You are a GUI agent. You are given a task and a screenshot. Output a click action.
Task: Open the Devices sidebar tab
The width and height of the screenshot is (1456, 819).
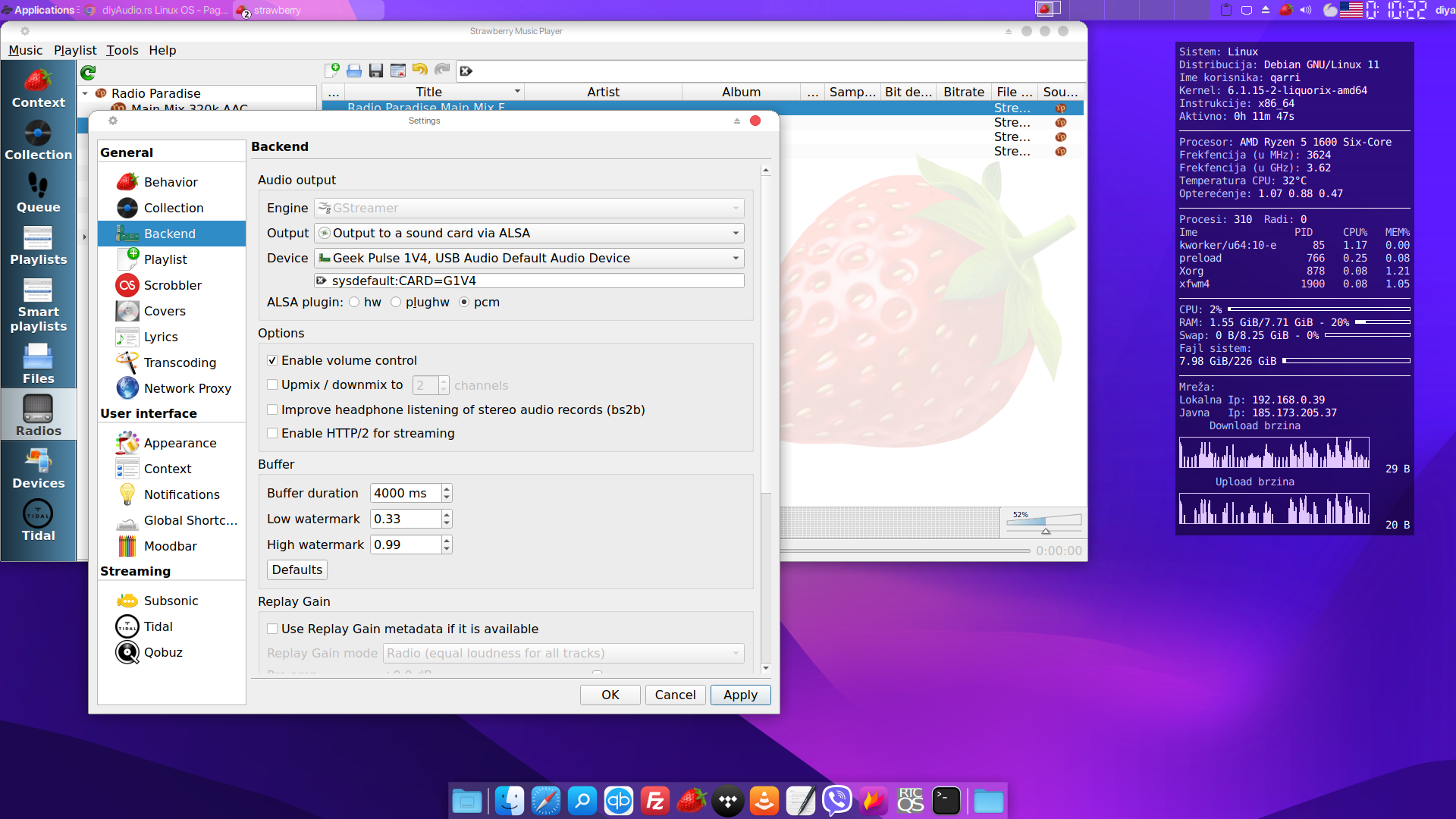pos(38,468)
